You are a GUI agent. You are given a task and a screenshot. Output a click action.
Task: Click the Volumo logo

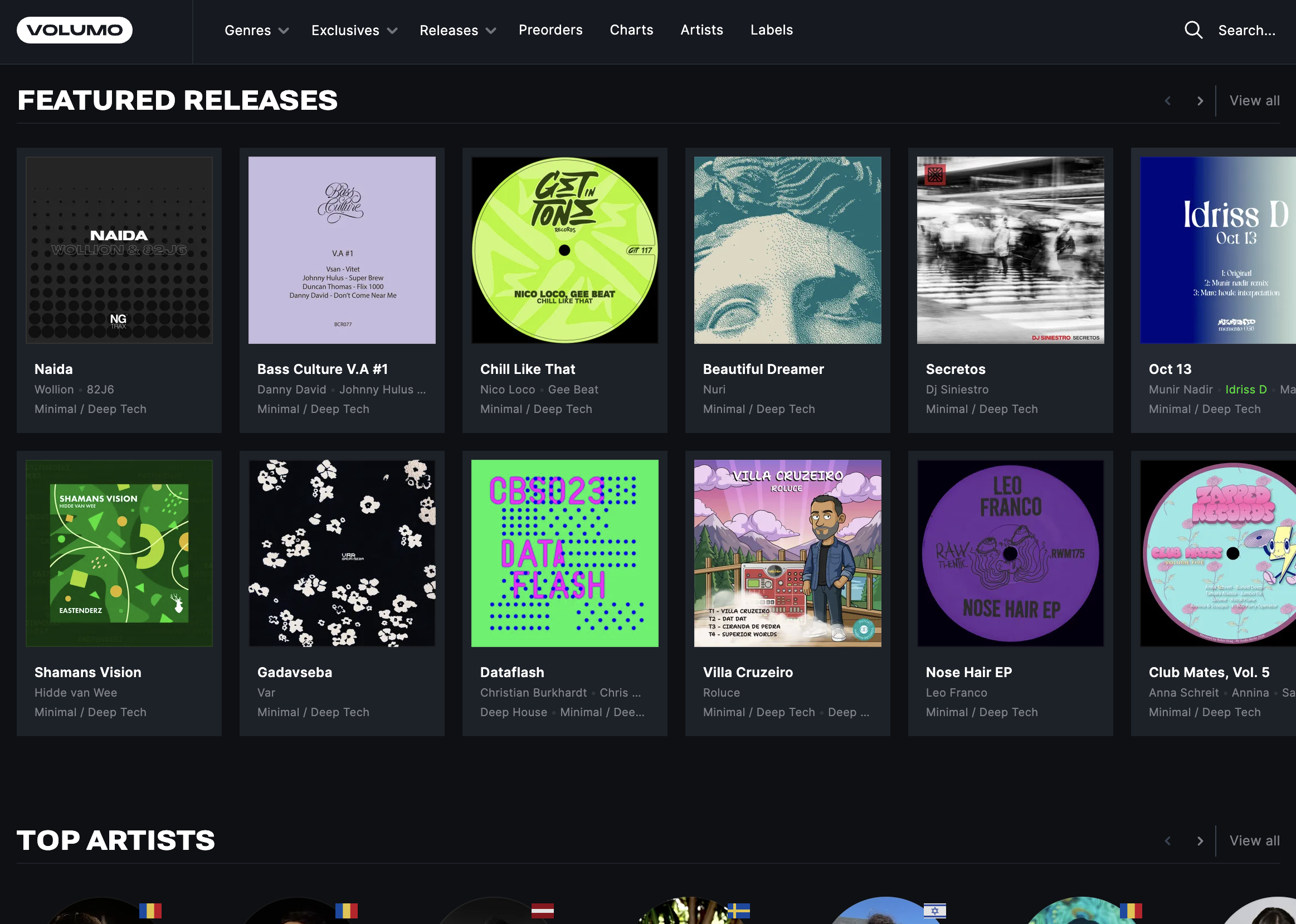[x=75, y=30]
